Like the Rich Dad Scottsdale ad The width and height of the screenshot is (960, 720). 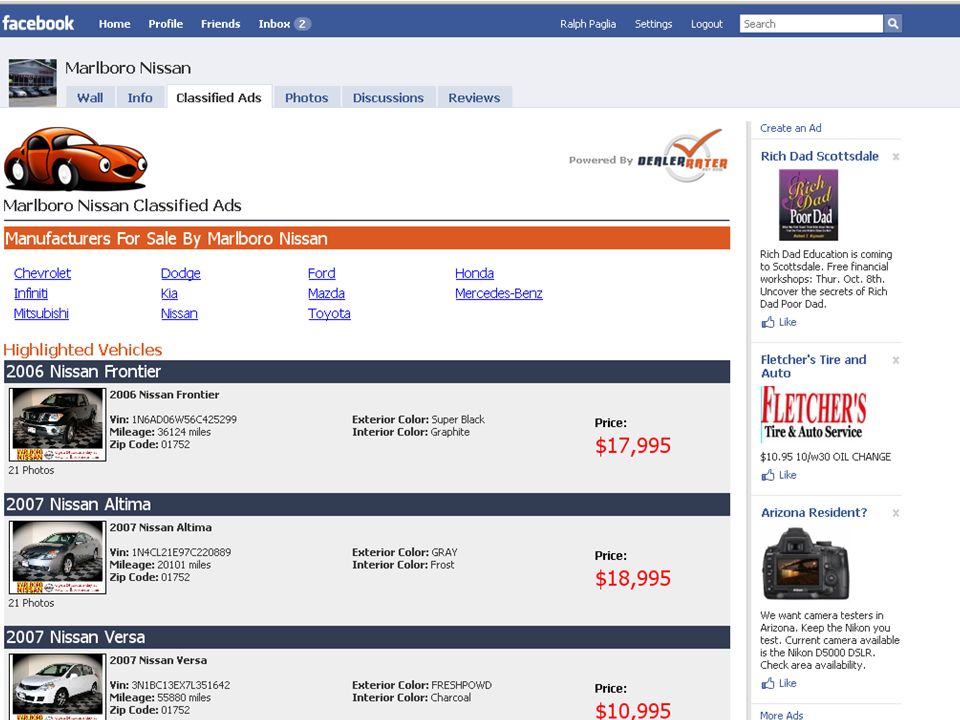[x=779, y=322]
